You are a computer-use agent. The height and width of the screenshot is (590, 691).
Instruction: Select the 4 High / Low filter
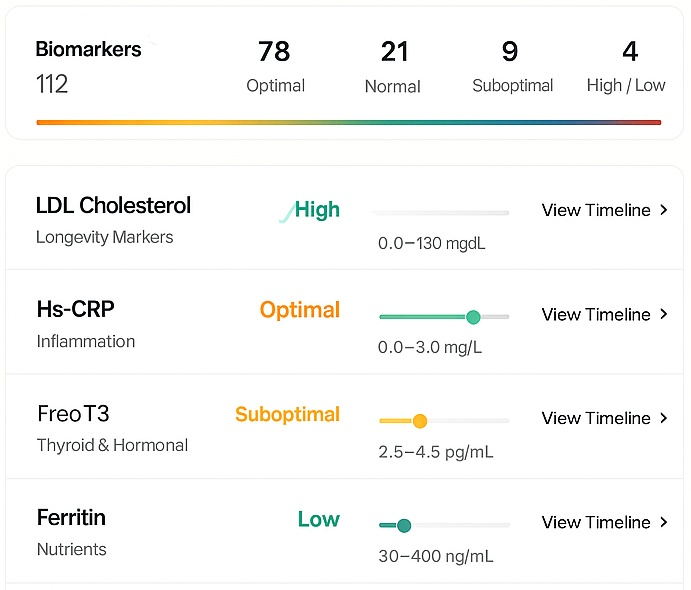tap(626, 66)
